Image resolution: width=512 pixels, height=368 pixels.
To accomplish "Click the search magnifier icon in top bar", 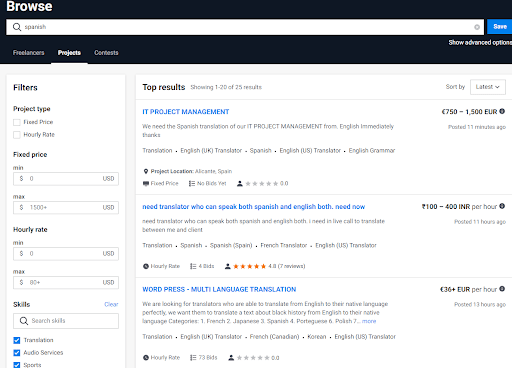I will (17, 27).
